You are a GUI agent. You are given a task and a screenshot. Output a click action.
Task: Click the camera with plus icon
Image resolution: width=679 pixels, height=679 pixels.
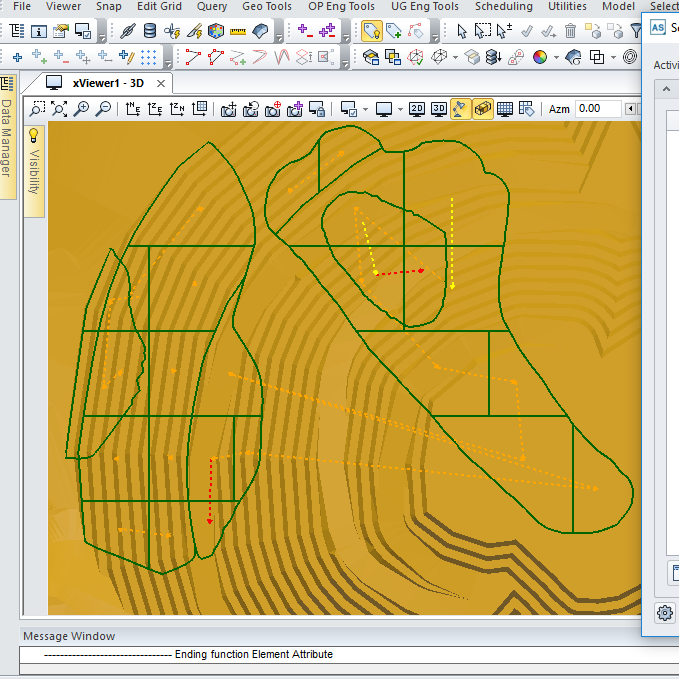tap(228, 109)
